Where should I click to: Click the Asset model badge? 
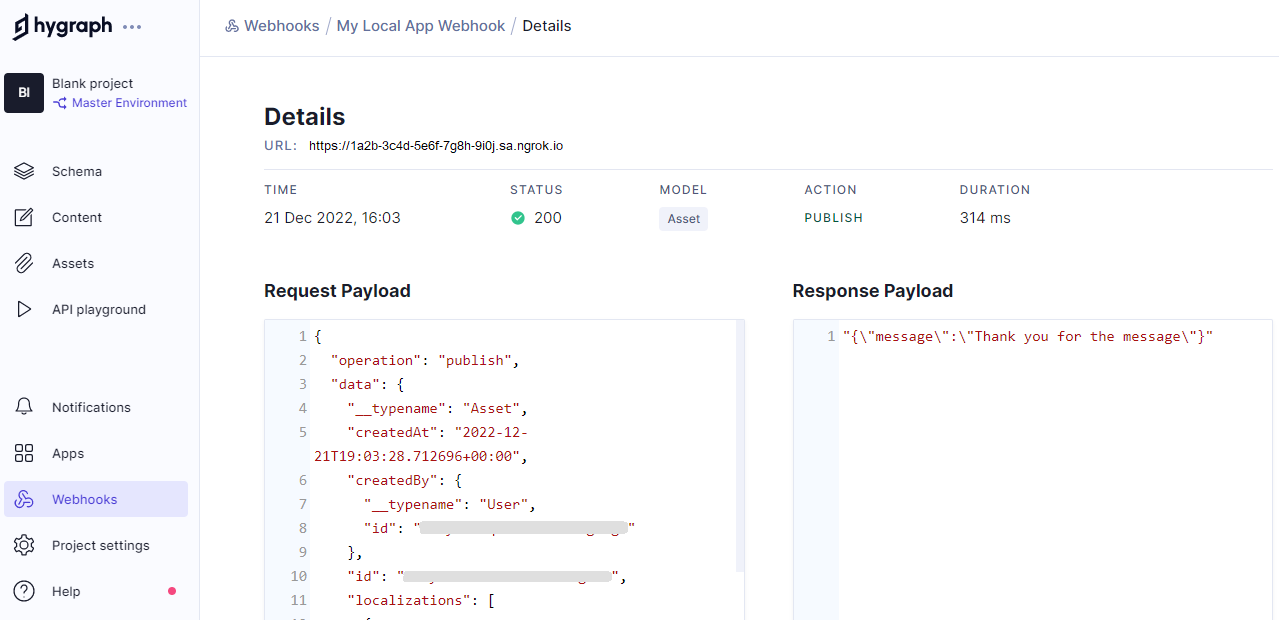tap(683, 218)
